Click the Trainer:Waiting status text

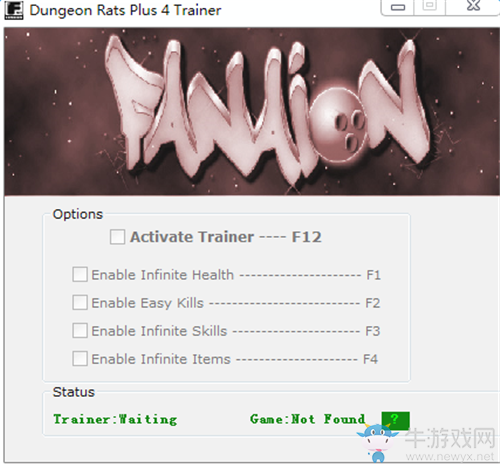(115, 419)
